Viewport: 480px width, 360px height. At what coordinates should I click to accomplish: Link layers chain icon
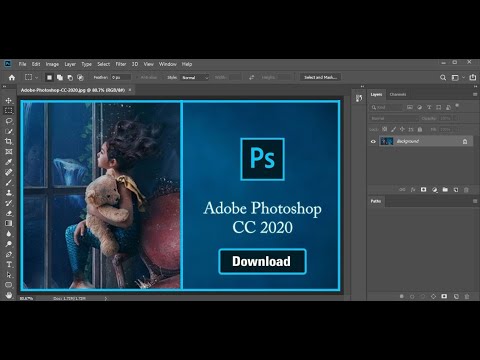402,190
